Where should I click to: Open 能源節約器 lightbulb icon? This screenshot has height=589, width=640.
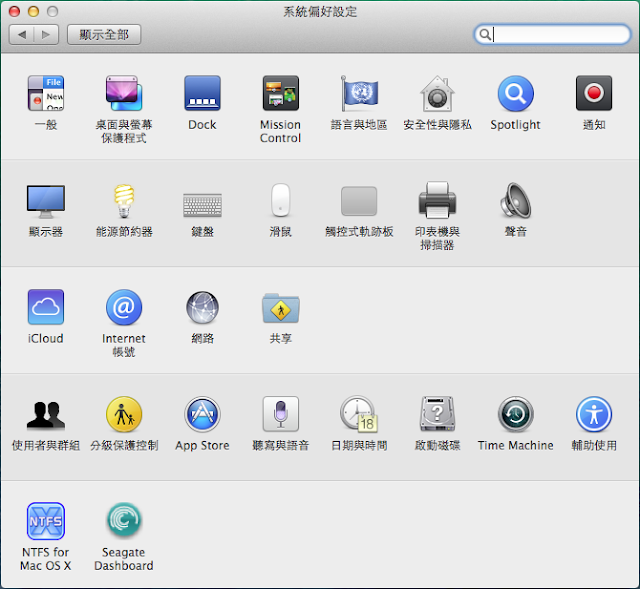(124, 201)
